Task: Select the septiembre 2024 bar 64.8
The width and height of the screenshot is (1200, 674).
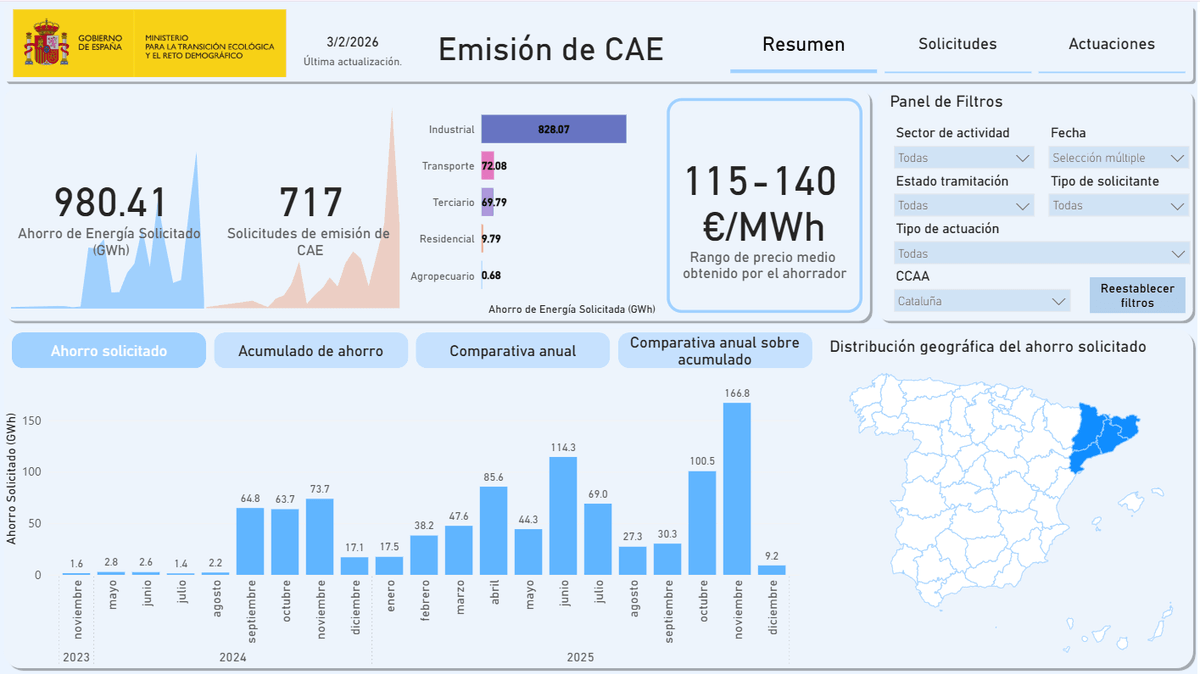Action: pos(250,541)
